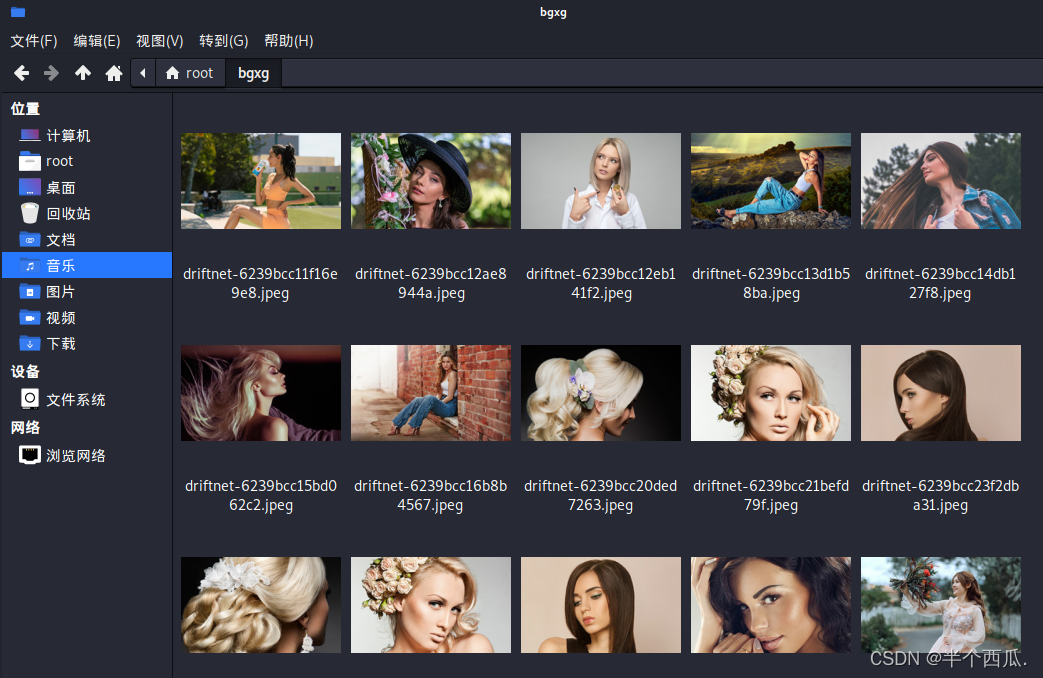1043x678 pixels.
Task: Select thumbnail of driftnet-6239bcc16b8b4567.jpeg
Action: point(431,393)
